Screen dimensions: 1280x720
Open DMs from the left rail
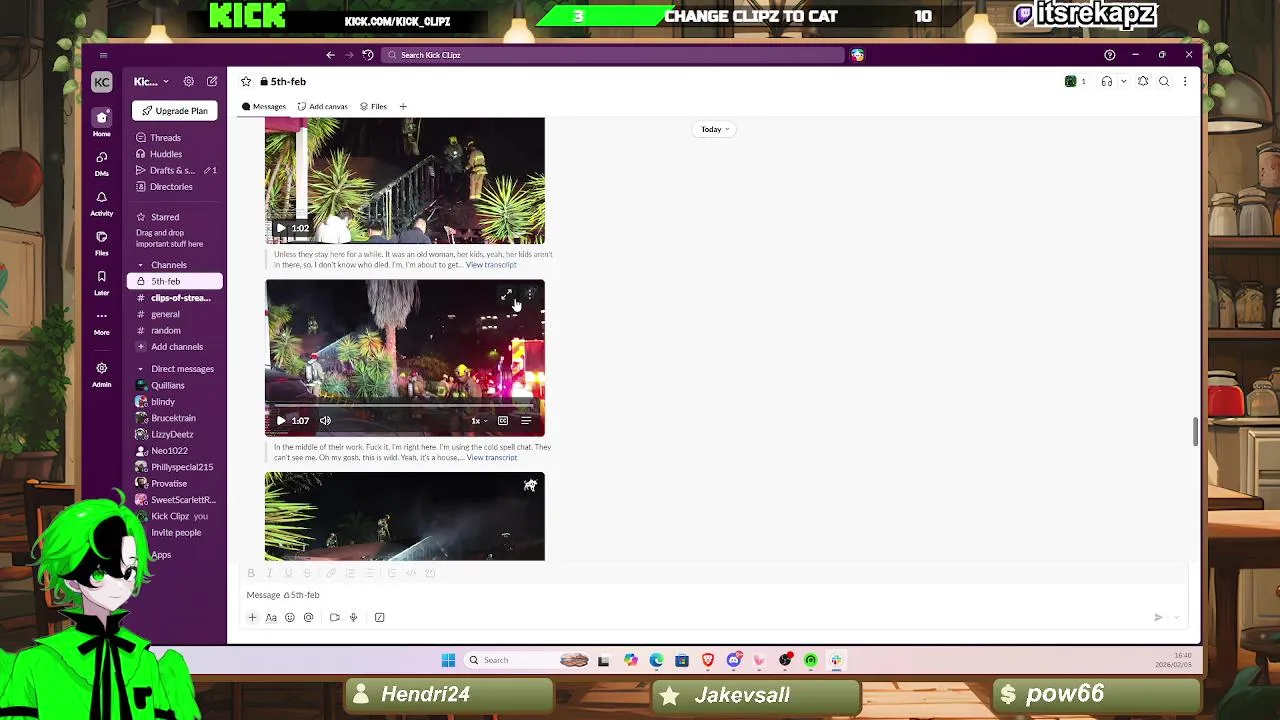(101, 163)
